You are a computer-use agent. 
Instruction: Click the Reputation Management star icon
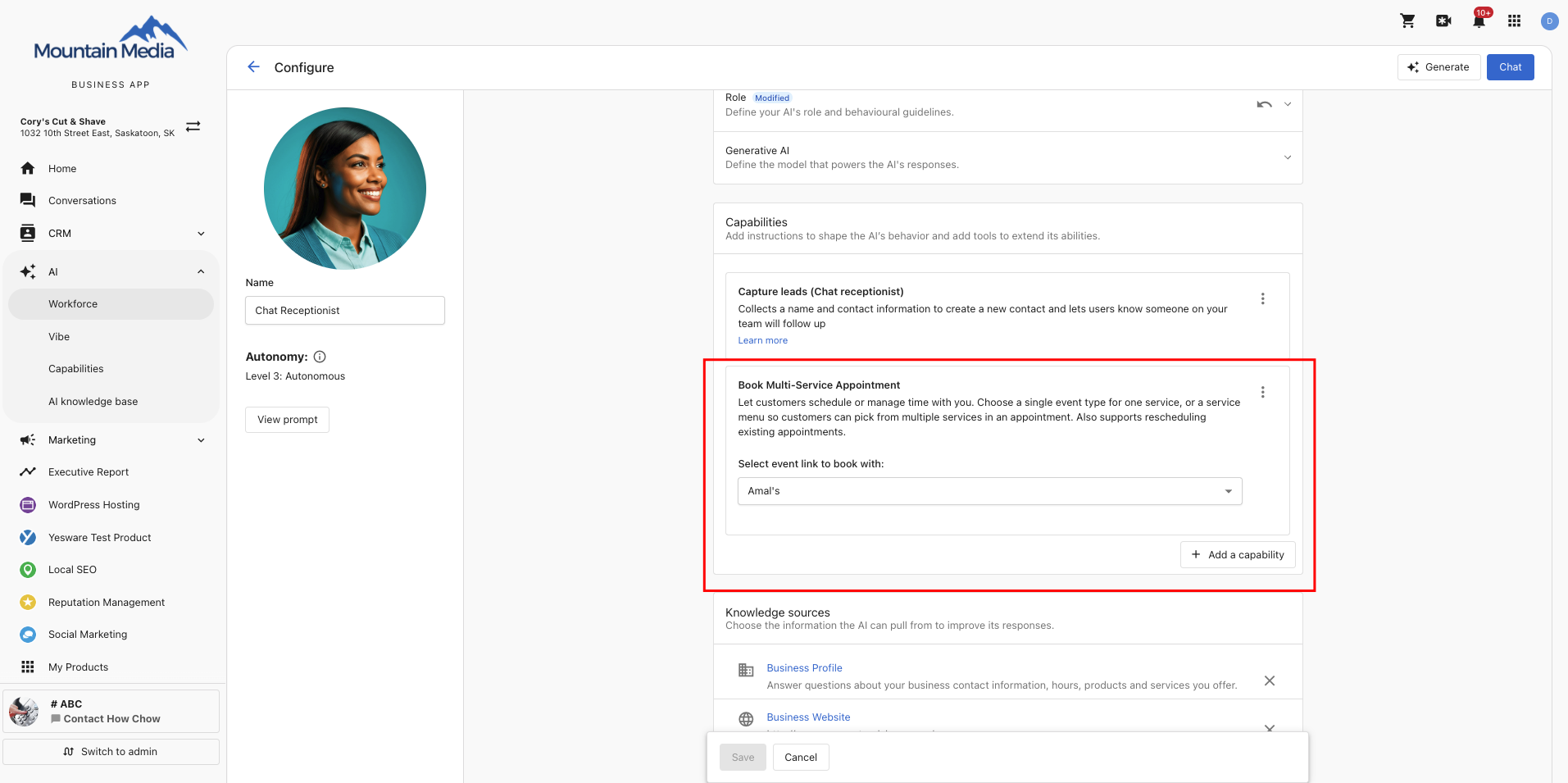pos(28,602)
